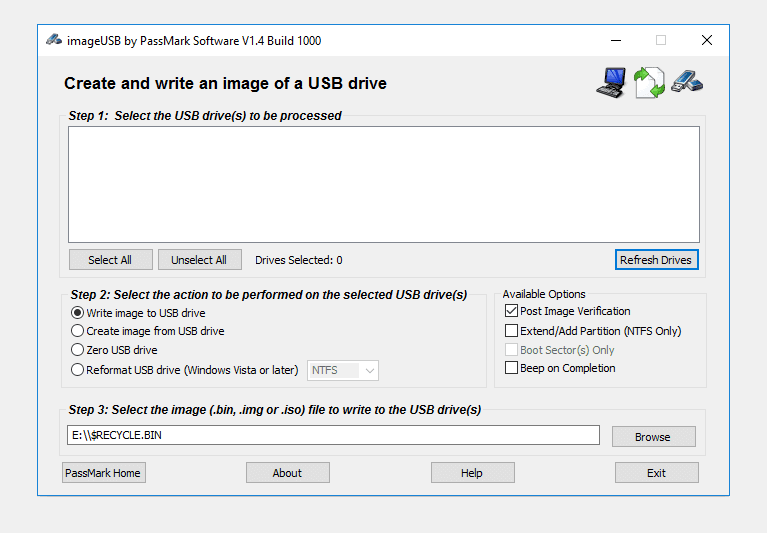Viewport: 767px width, 533px height.
Task: Open PassMark Home link button
Action: coord(104,473)
